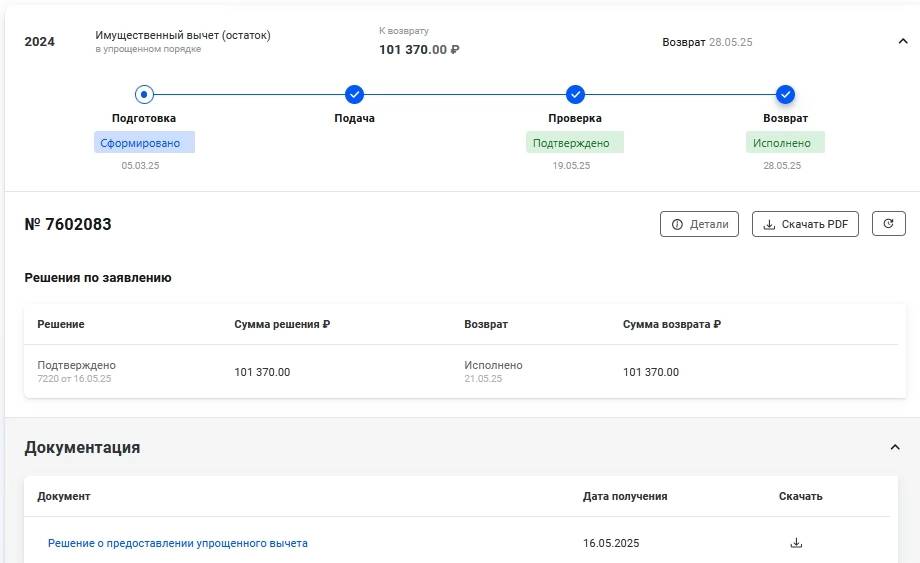Image resolution: width=920 pixels, height=563 pixels.
Task: Click the Сумма возврата ₽ column header
Action: [672, 324]
